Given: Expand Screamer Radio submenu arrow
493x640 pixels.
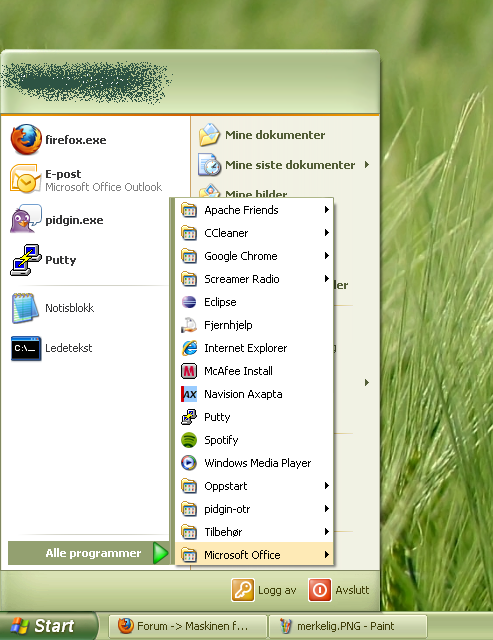Looking at the screenshot, I should [x=326, y=278].
